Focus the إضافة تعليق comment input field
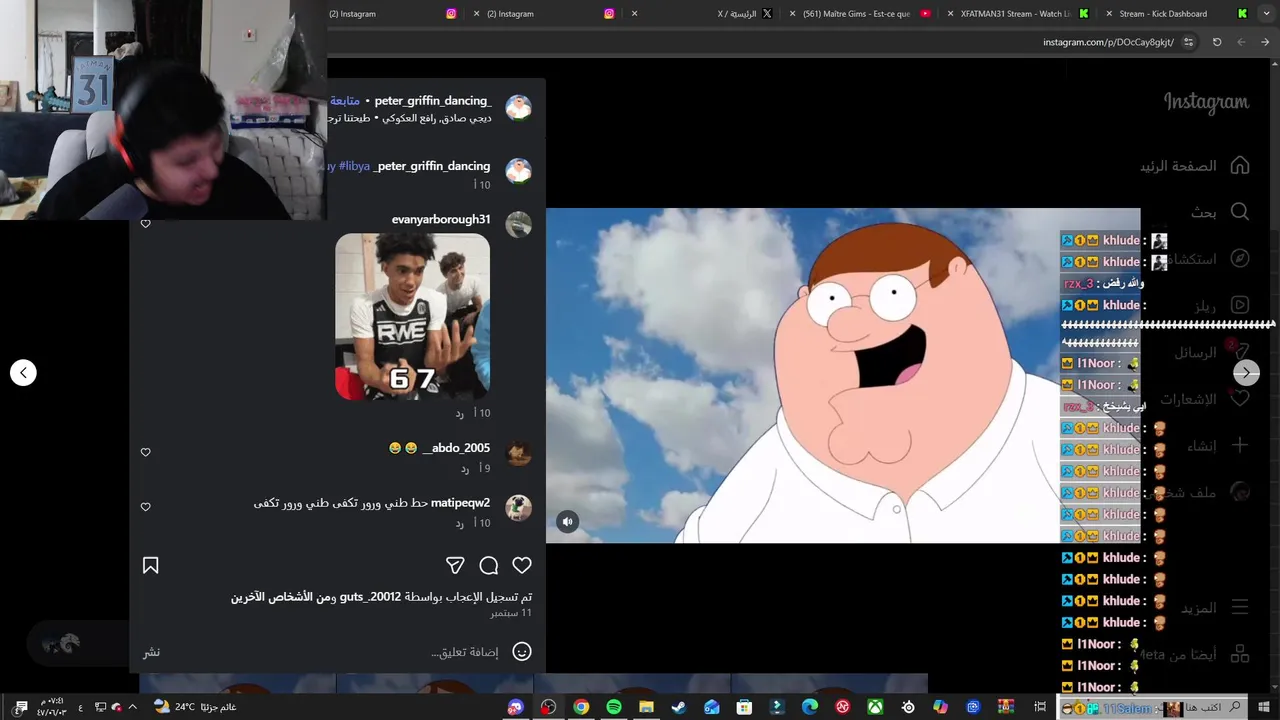1280x720 pixels. click(465, 652)
